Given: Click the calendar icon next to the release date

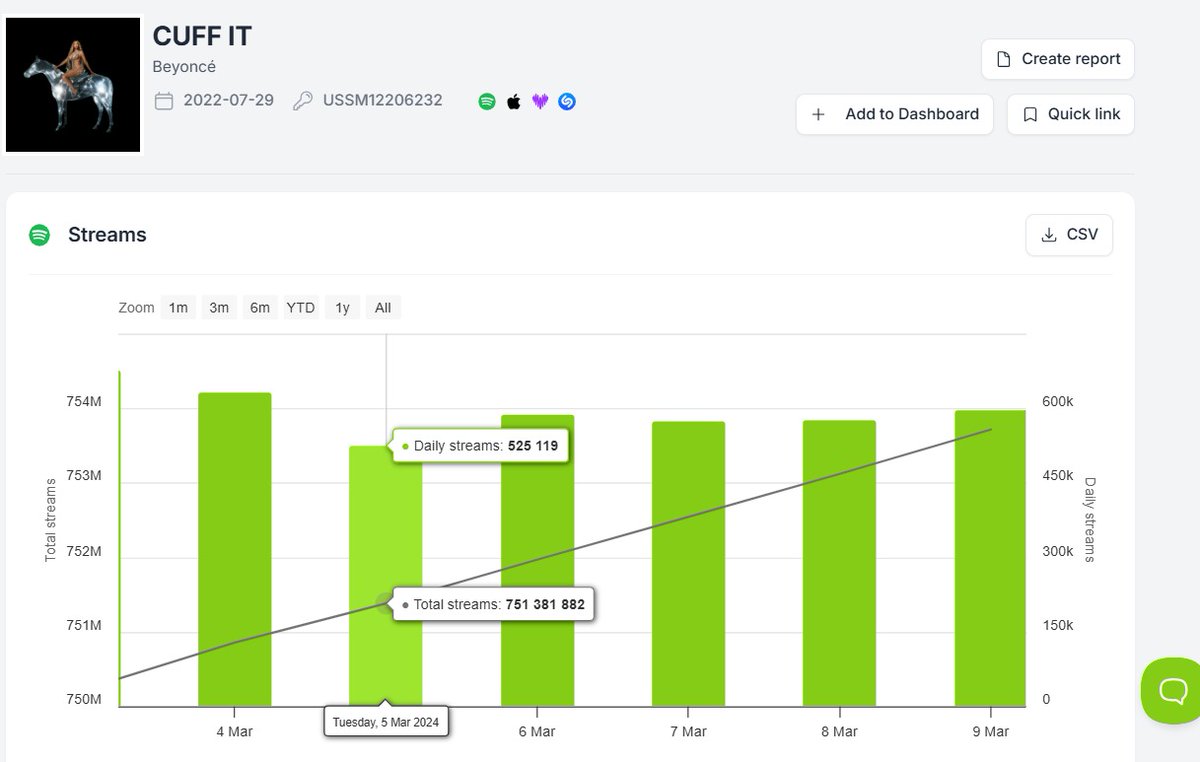Looking at the screenshot, I should click(x=164, y=101).
